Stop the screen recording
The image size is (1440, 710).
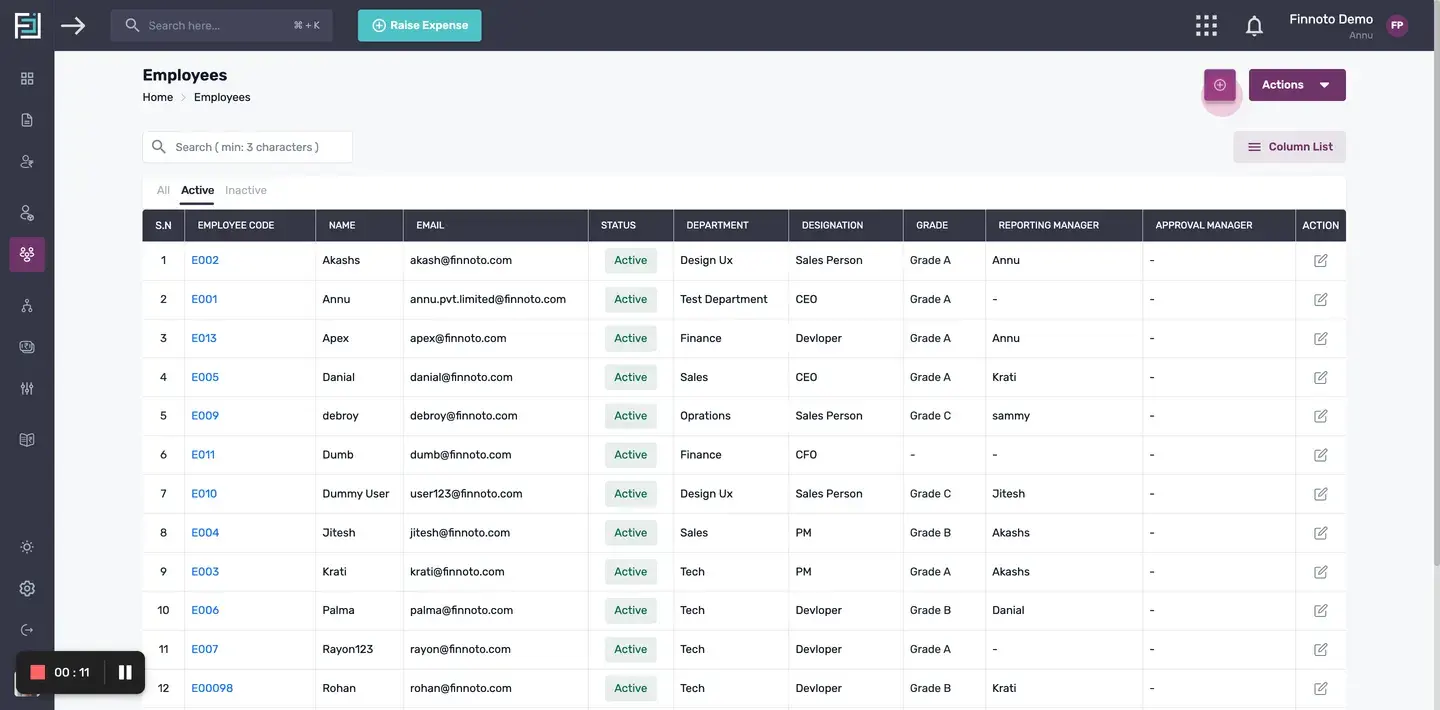pos(38,672)
